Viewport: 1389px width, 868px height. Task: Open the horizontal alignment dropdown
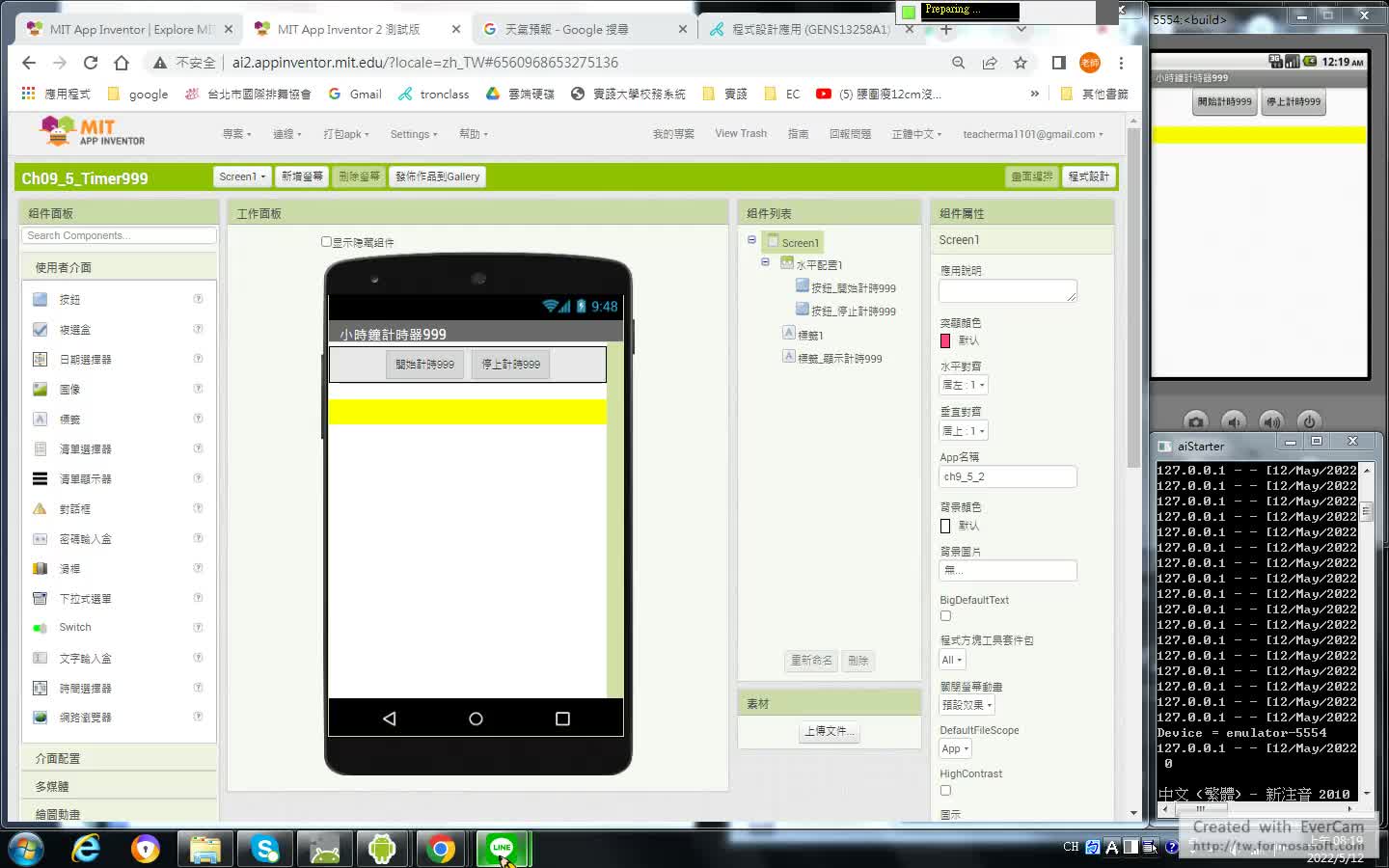[x=964, y=385]
